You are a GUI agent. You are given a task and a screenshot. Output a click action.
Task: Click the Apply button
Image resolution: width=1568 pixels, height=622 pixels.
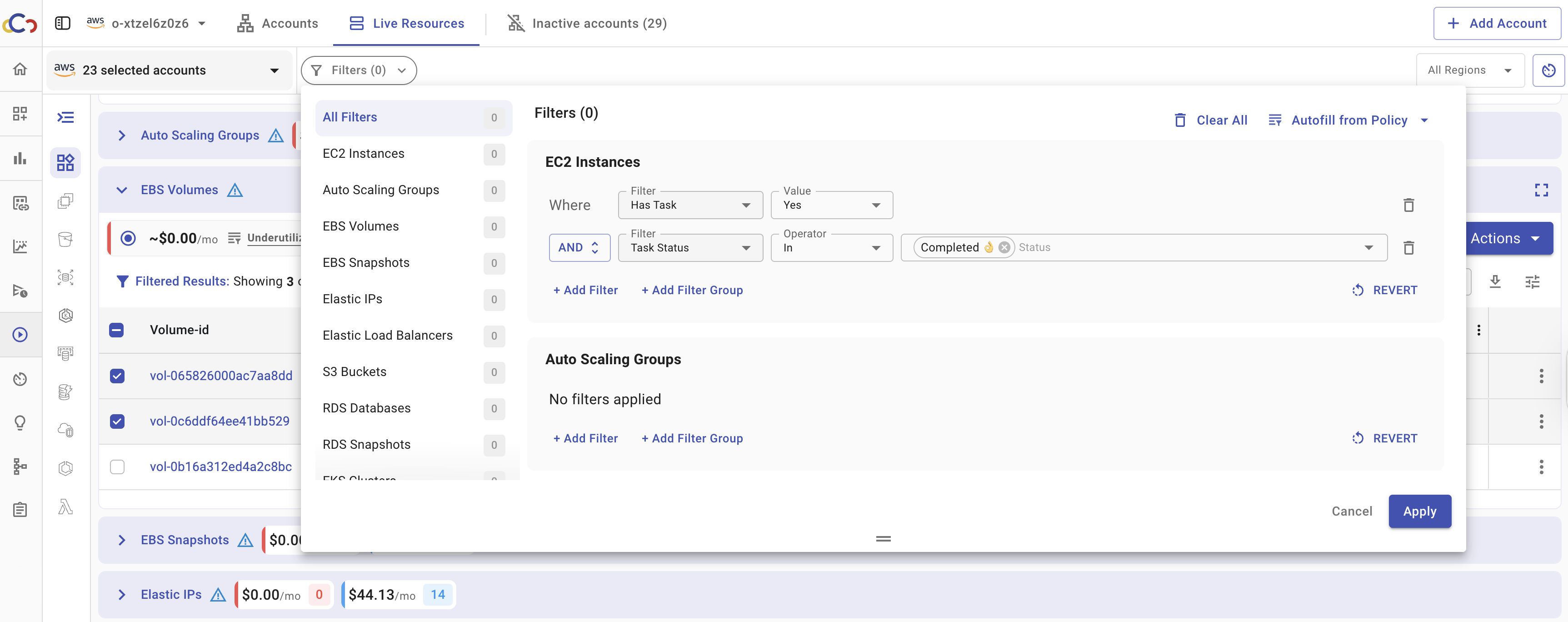click(1419, 511)
